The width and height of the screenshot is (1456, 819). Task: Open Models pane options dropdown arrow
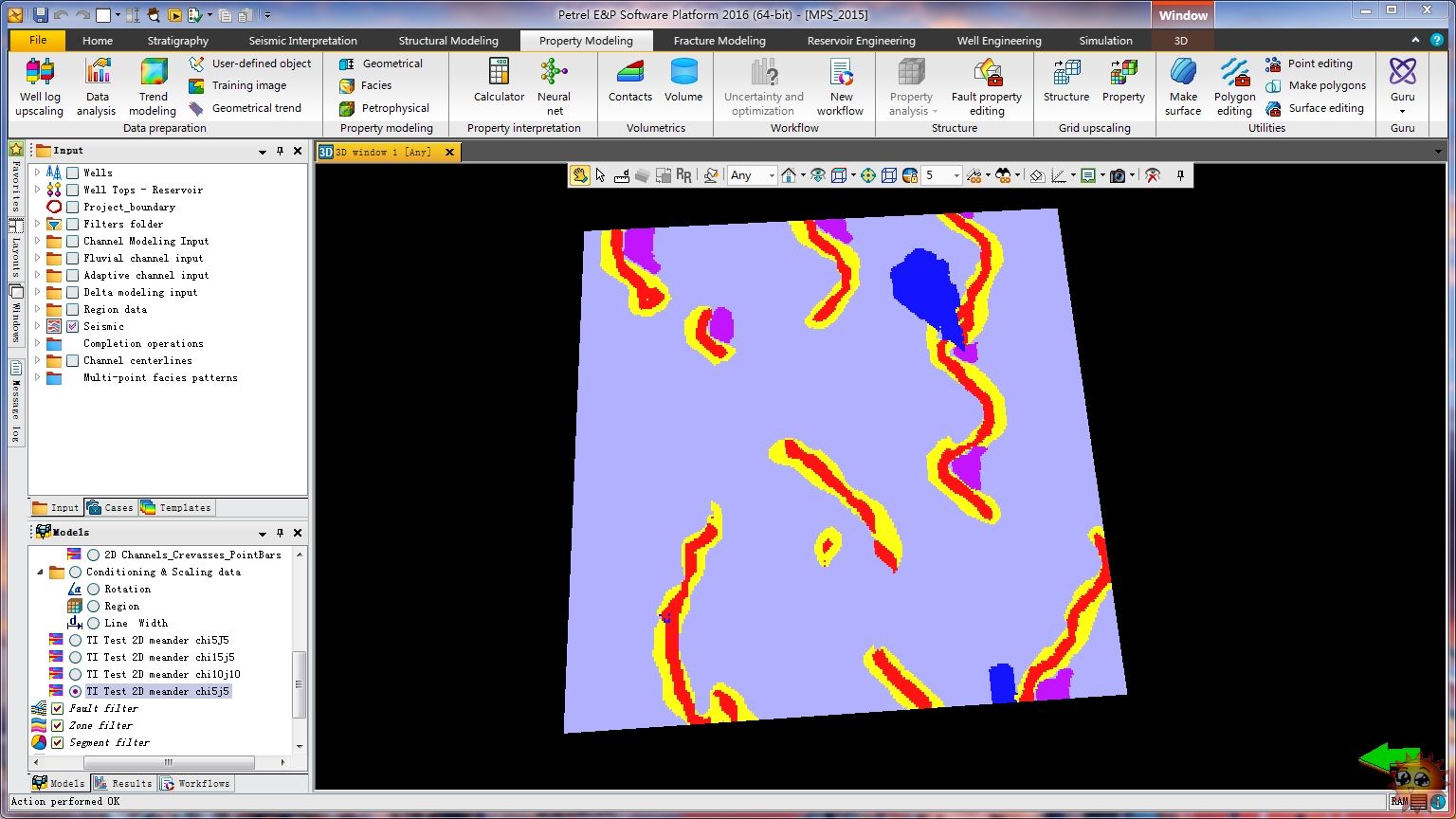click(x=263, y=533)
